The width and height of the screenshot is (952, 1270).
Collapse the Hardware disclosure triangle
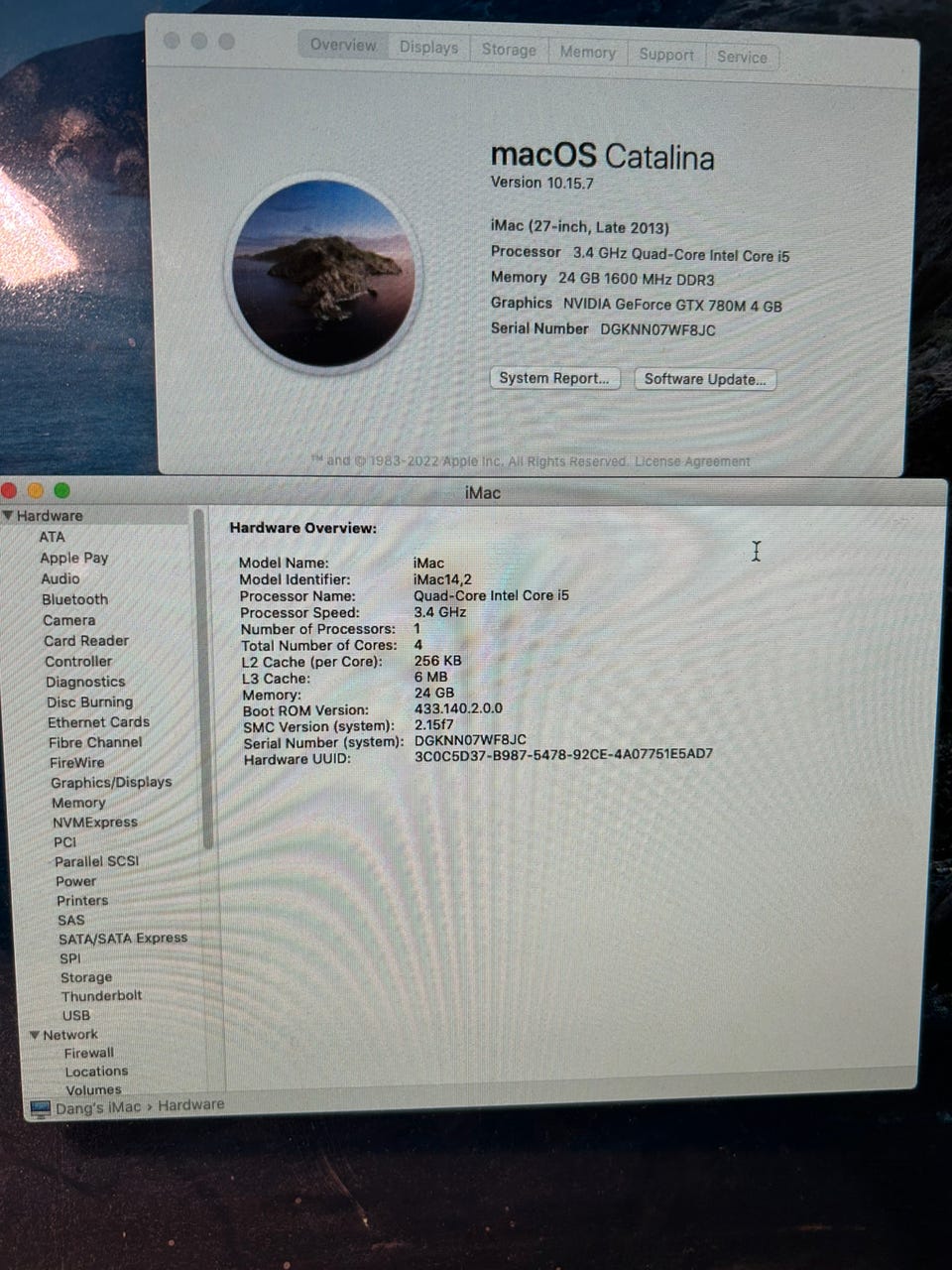[x=8, y=515]
